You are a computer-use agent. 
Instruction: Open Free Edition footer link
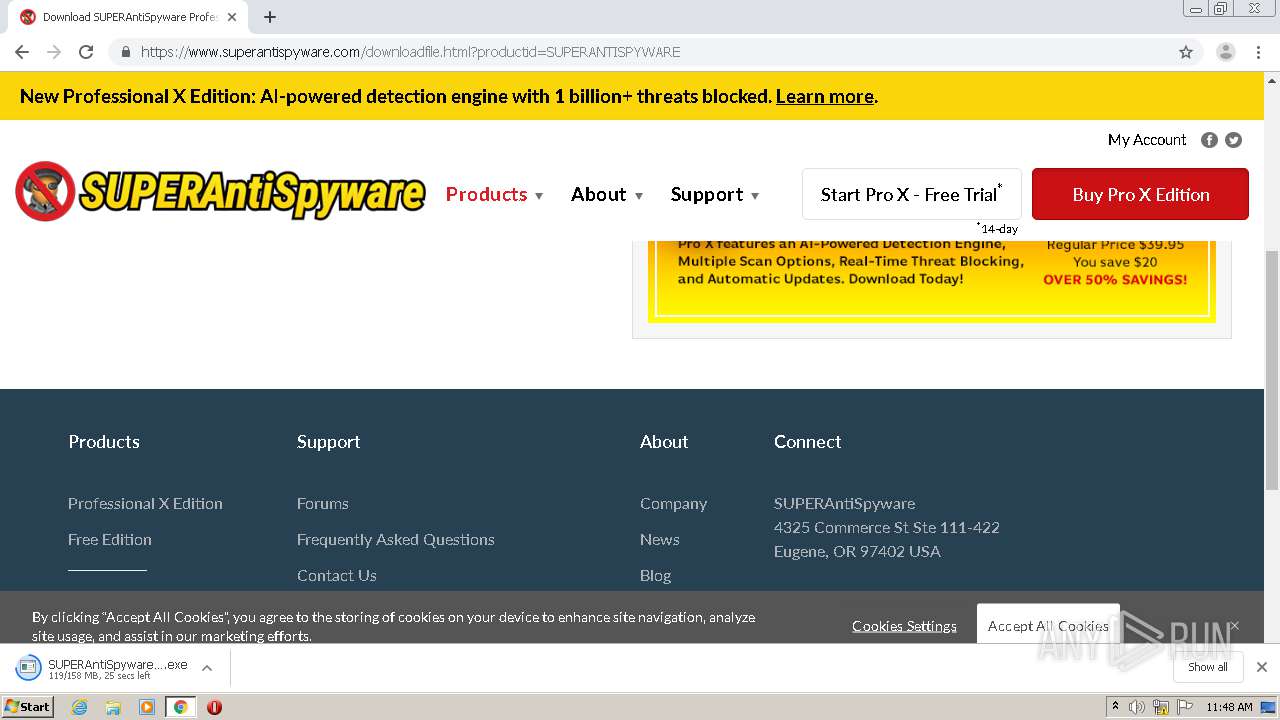point(110,539)
